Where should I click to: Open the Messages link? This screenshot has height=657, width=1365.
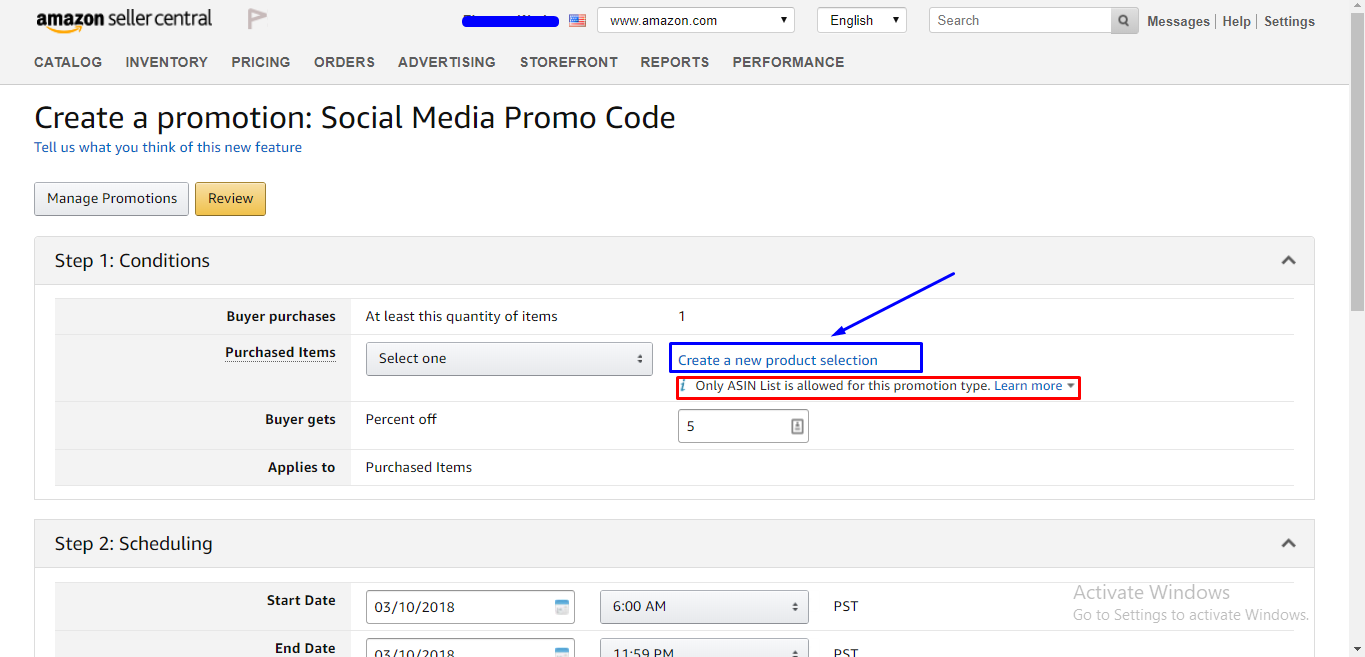(1178, 21)
